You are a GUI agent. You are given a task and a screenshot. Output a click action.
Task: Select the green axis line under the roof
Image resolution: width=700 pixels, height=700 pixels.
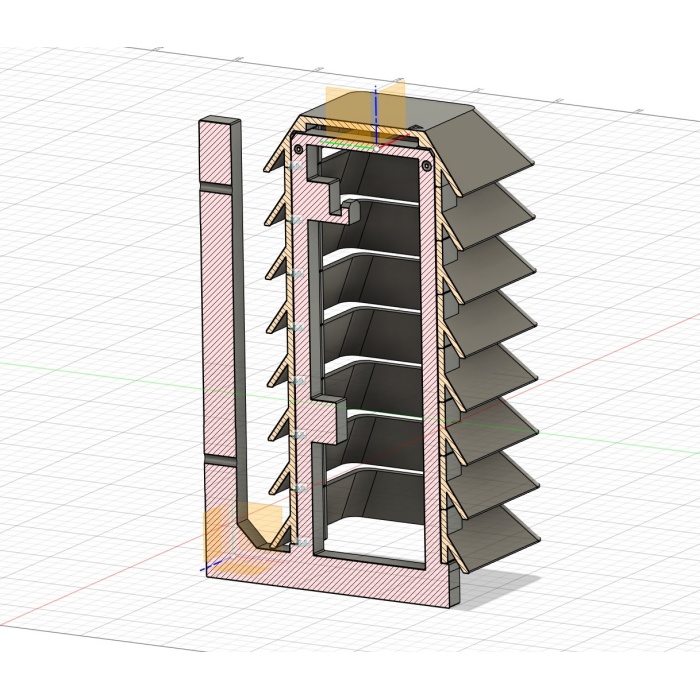click(340, 147)
